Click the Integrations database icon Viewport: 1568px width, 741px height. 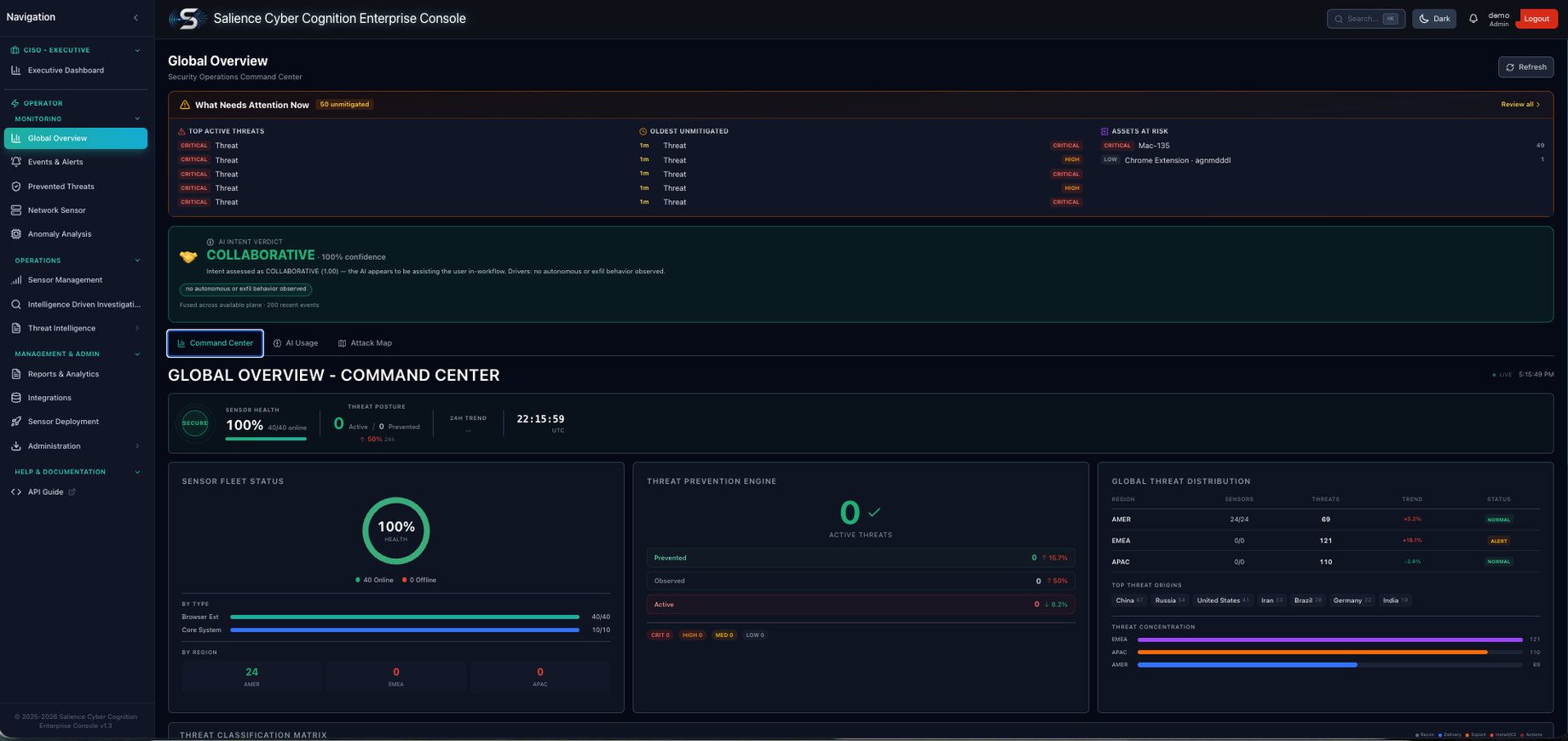point(16,398)
